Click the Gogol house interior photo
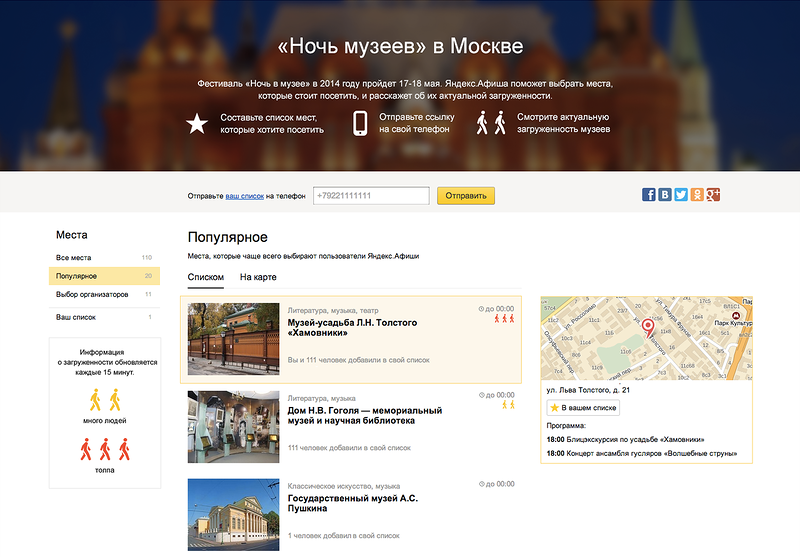Image resolution: width=800 pixels, height=557 pixels. coord(233,427)
